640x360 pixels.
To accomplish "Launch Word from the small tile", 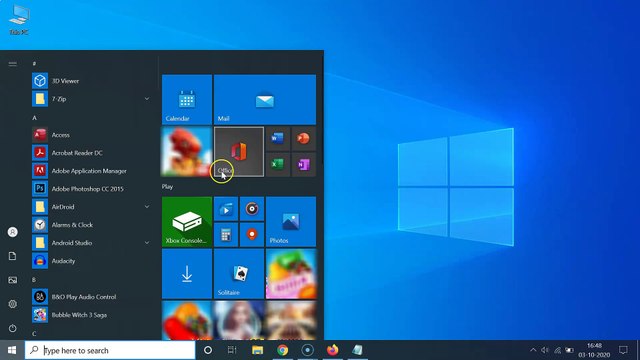I will (x=278, y=138).
